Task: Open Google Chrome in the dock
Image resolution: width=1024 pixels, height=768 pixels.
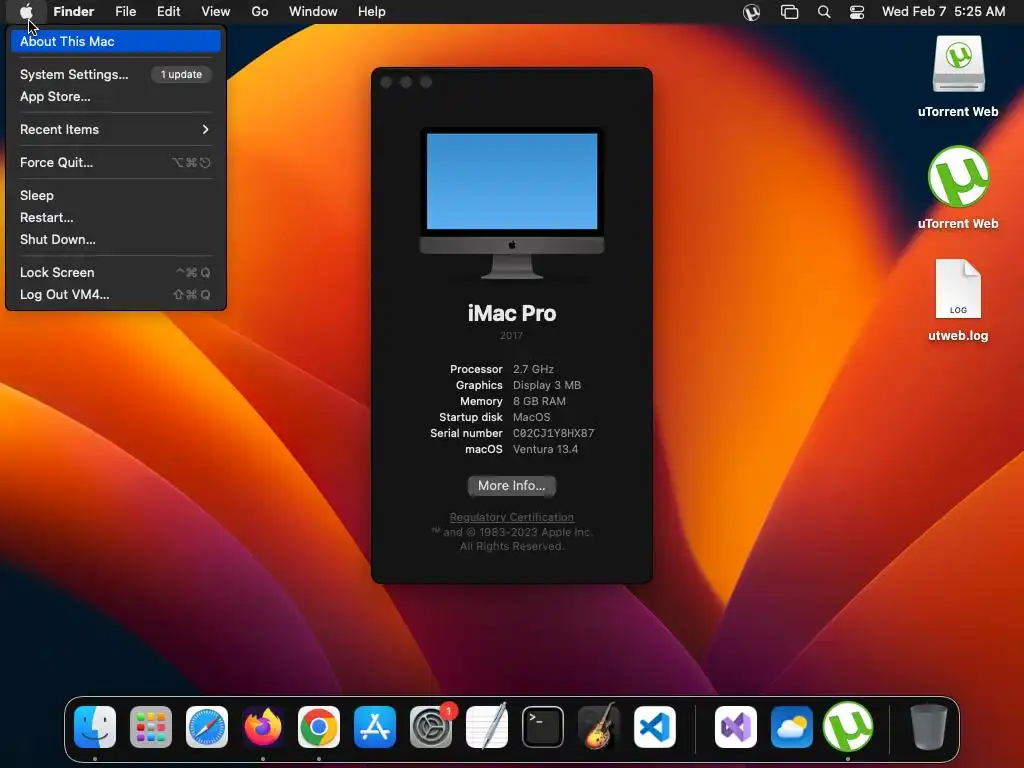Action: [x=319, y=726]
